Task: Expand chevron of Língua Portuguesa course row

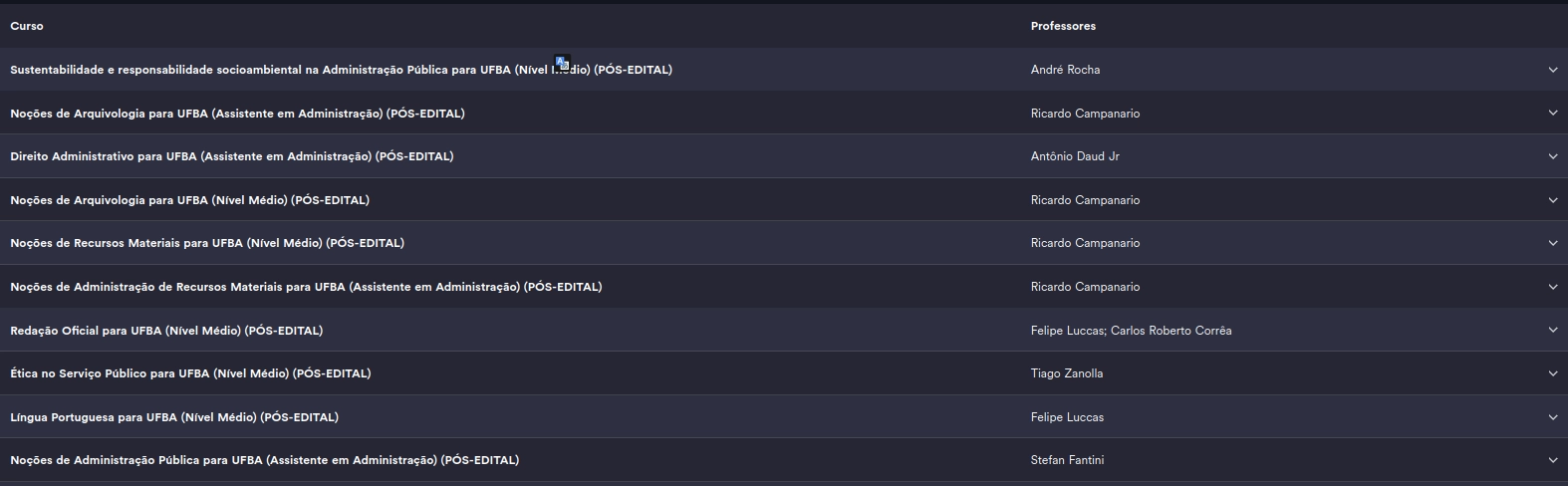Action: pos(1552,417)
